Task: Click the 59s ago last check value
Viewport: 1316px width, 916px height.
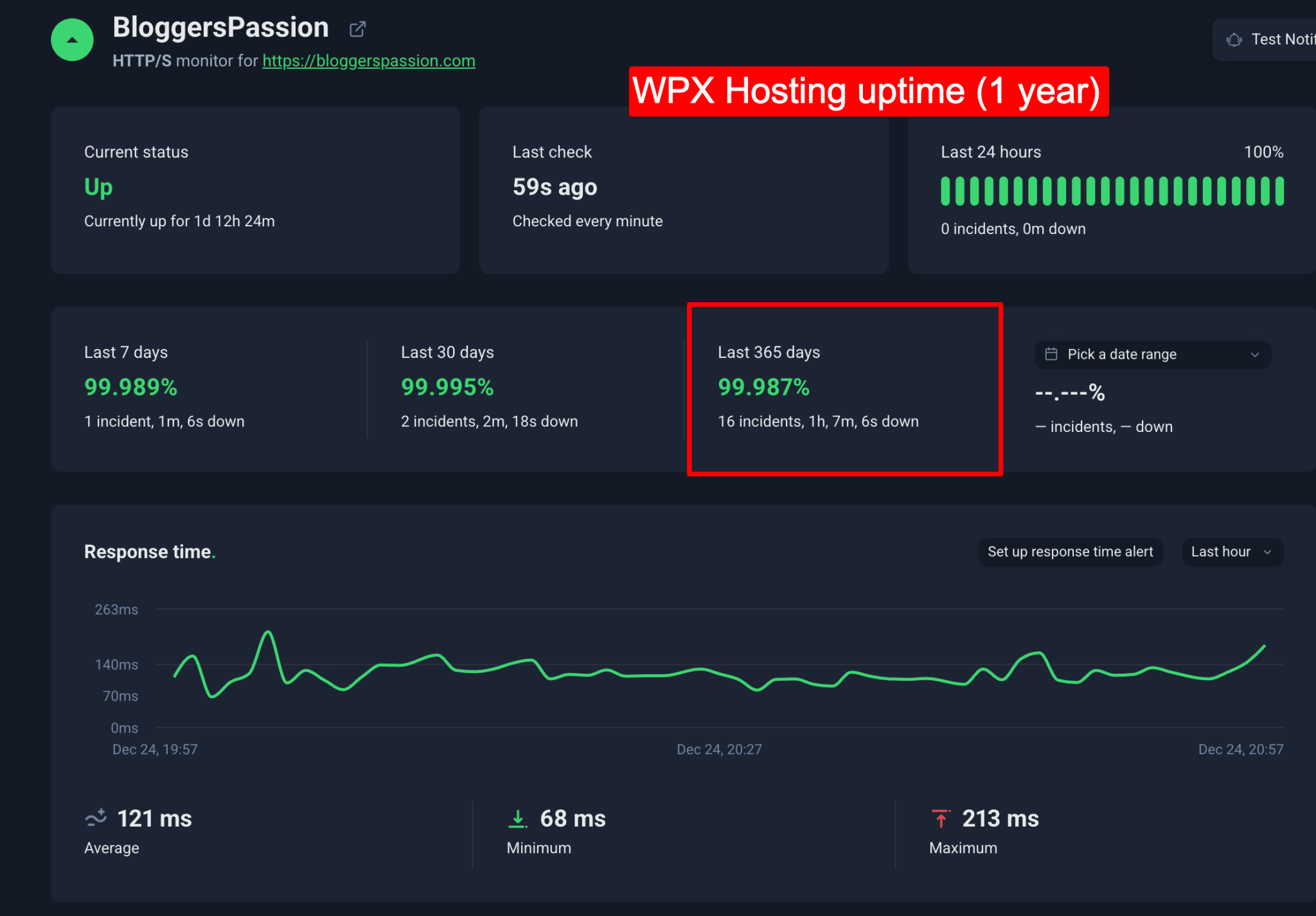Action: coord(555,187)
